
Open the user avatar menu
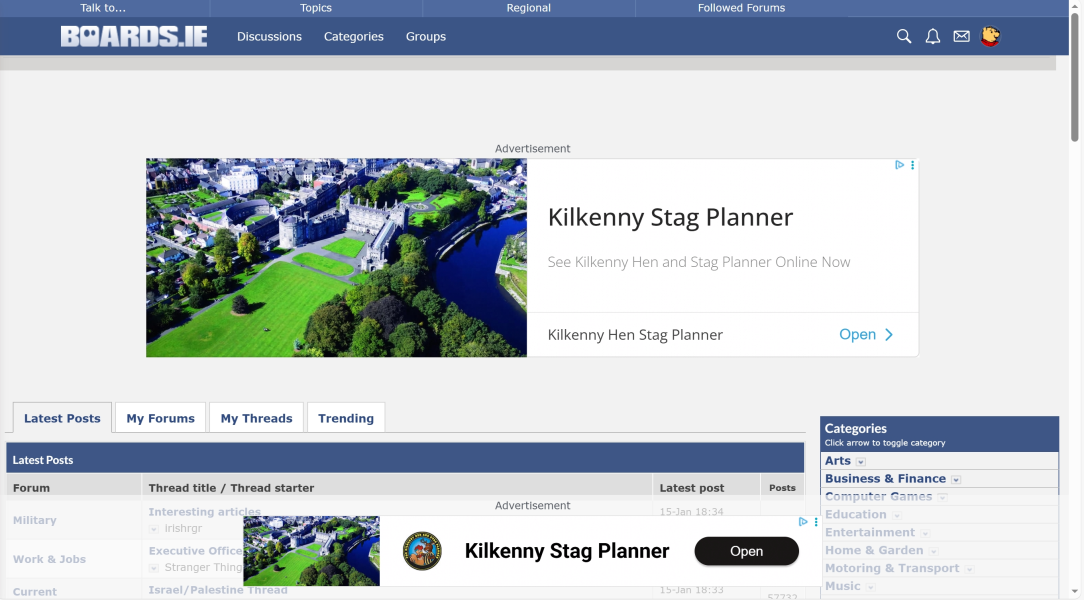990,36
